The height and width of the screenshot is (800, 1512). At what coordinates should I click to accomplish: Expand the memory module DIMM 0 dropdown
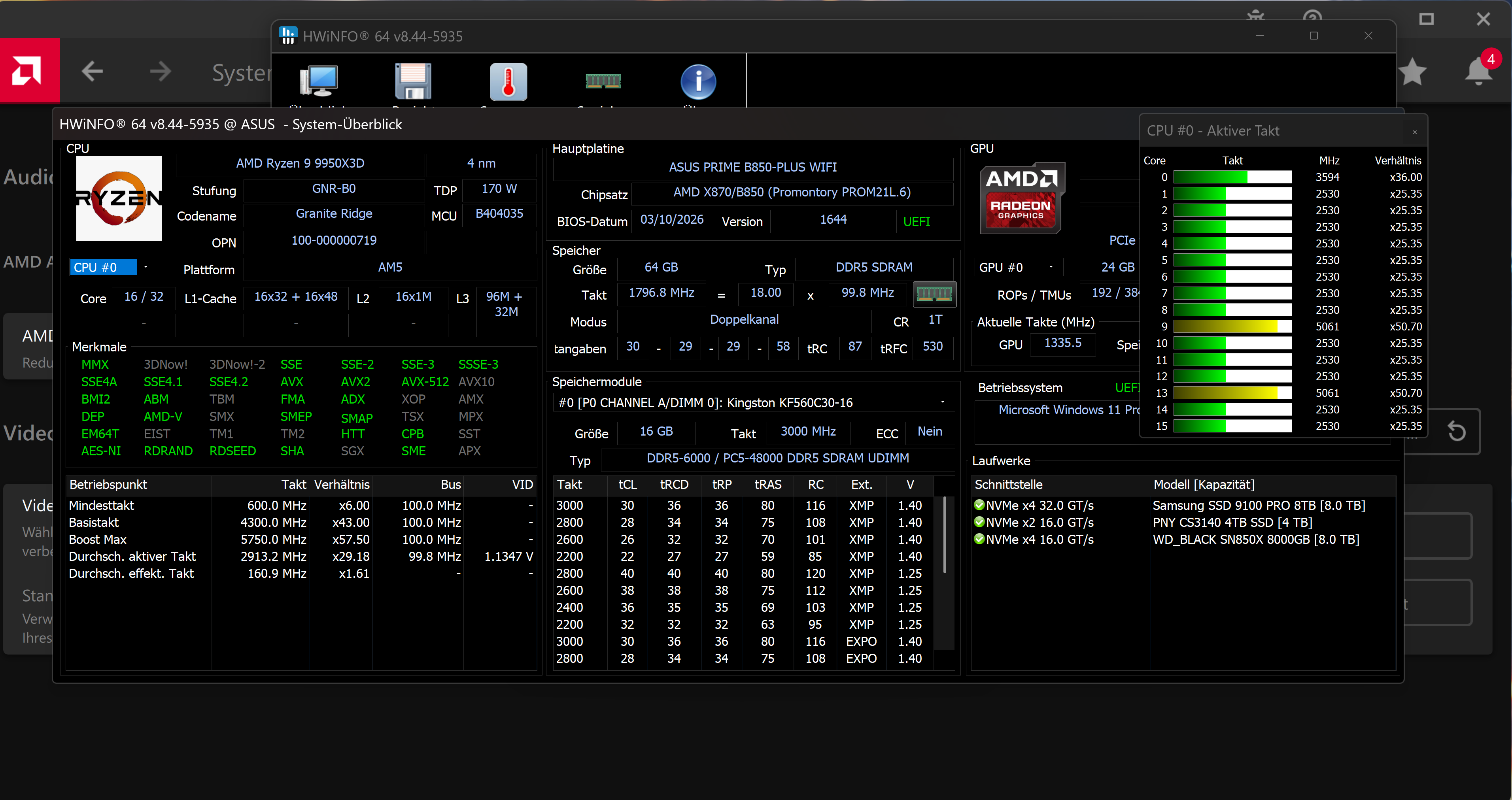753,403
